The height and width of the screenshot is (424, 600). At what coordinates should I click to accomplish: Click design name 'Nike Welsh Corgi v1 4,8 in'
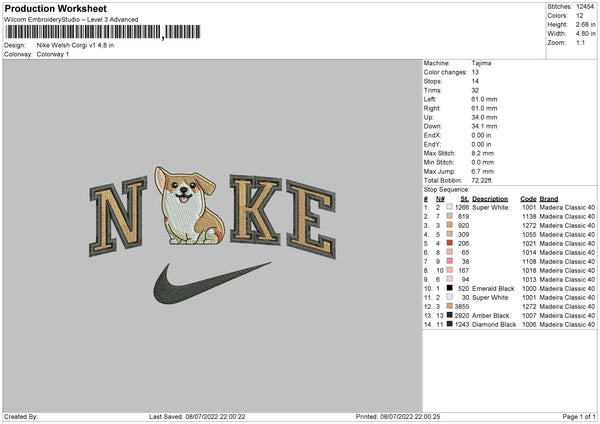(75, 45)
